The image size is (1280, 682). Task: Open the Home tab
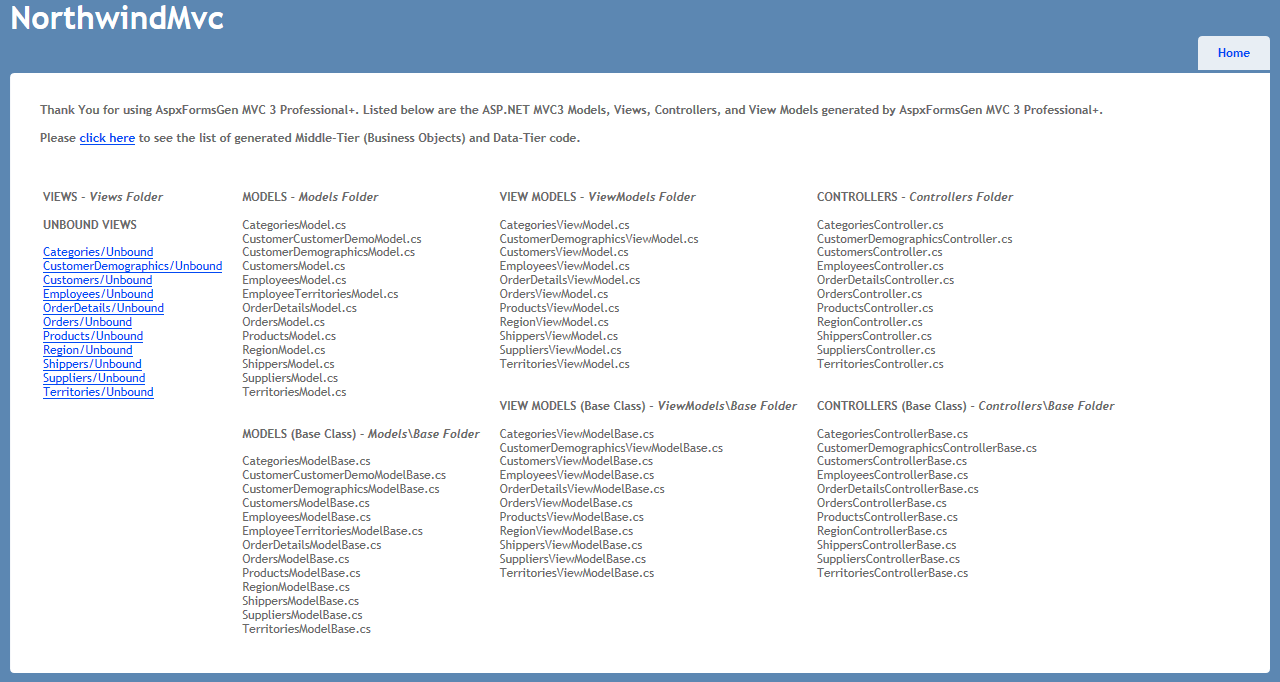click(x=1234, y=53)
